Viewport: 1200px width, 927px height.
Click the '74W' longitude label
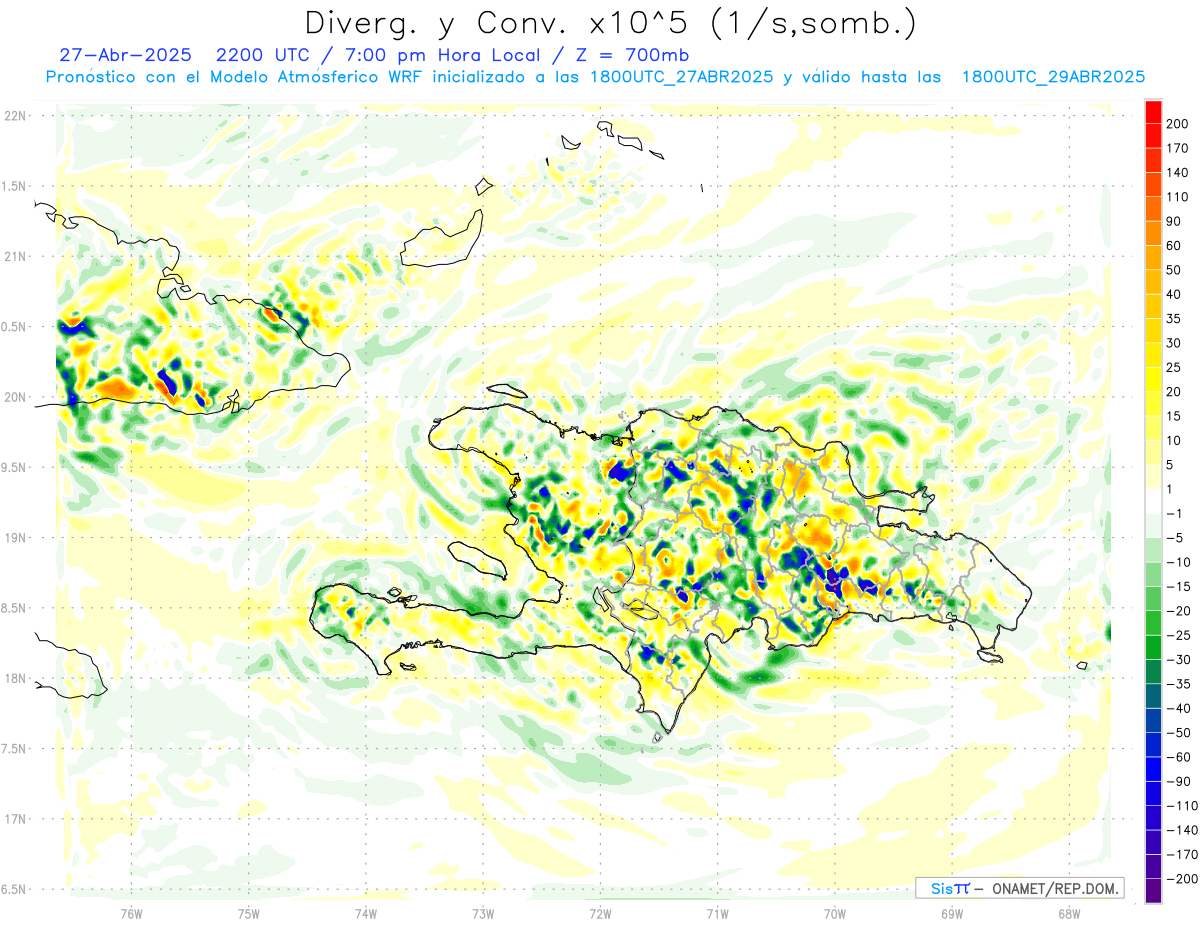[365, 912]
